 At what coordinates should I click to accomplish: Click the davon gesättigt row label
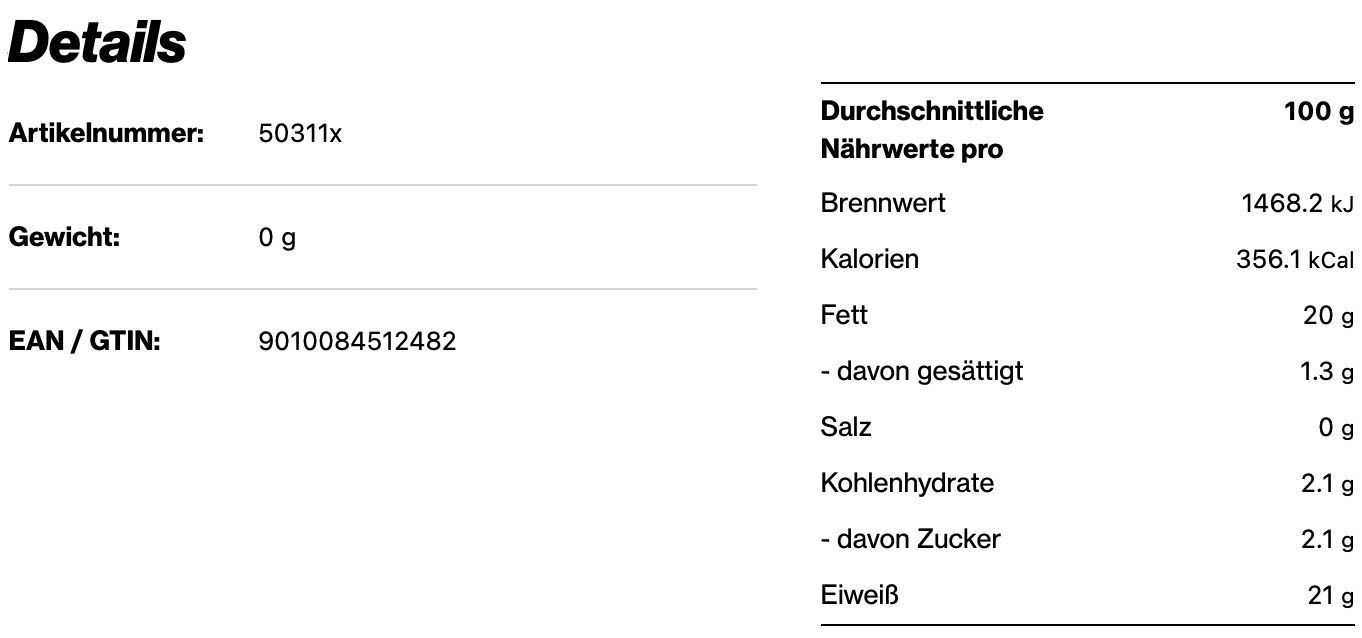pyautogui.click(x=921, y=372)
